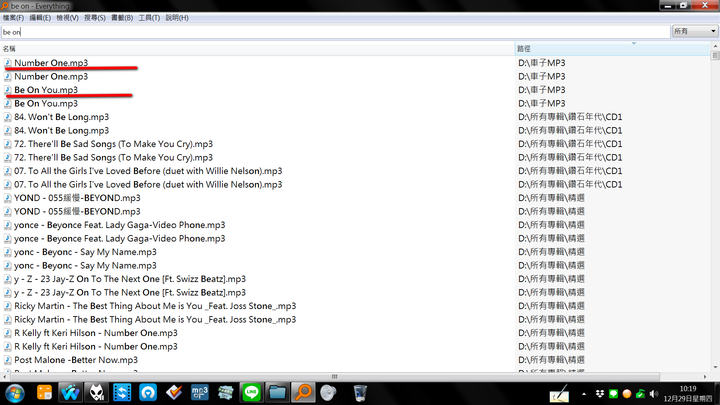Focus the search box containing "be on"
Screen dimensions: 720x405
point(335,32)
